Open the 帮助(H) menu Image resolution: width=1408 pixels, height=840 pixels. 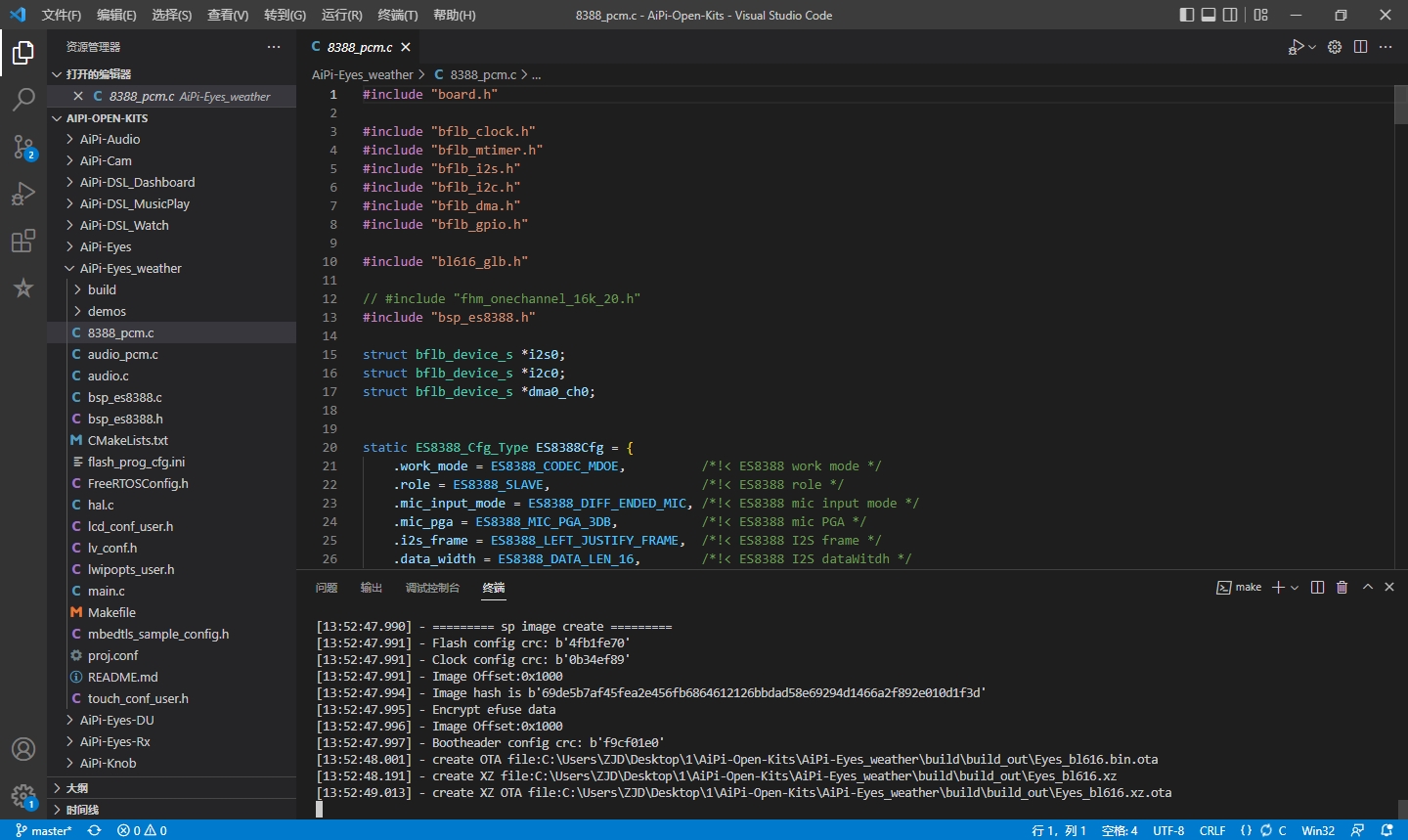point(455,15)
